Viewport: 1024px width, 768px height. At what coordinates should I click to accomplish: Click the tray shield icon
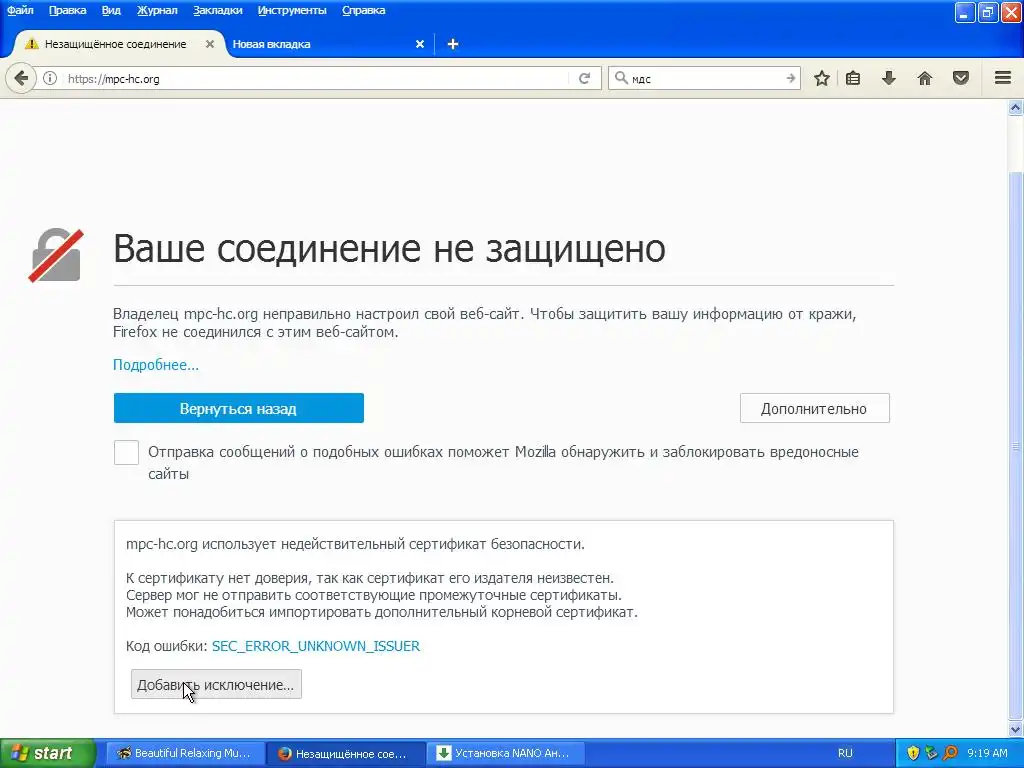pos(913,753)
